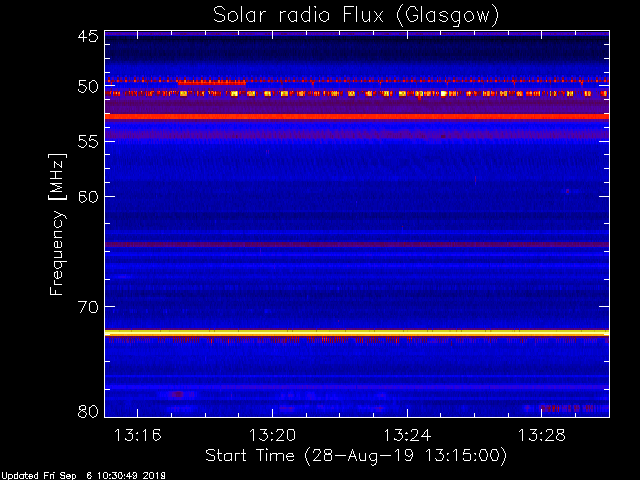Click the "Updated Fri Sep 6 10:30:49 2019" timestamp
Screen dimensions: 640x480
coord(83,476)
